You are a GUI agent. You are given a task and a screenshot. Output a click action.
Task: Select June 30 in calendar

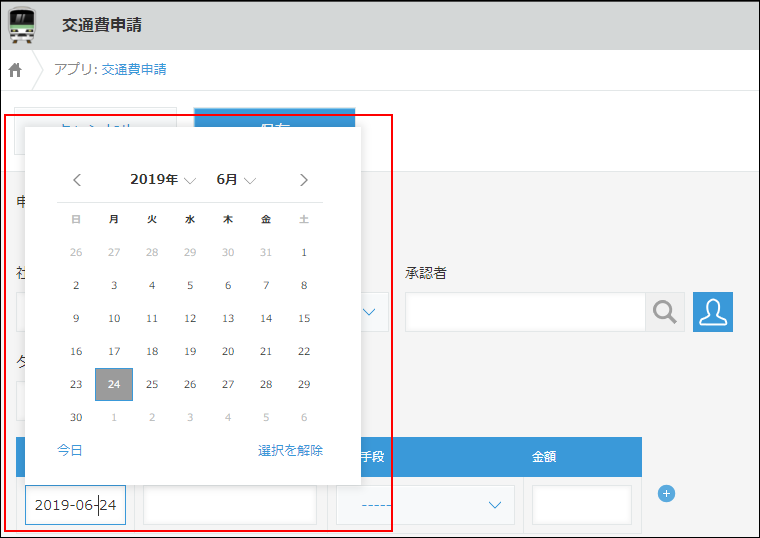(76, 417)
